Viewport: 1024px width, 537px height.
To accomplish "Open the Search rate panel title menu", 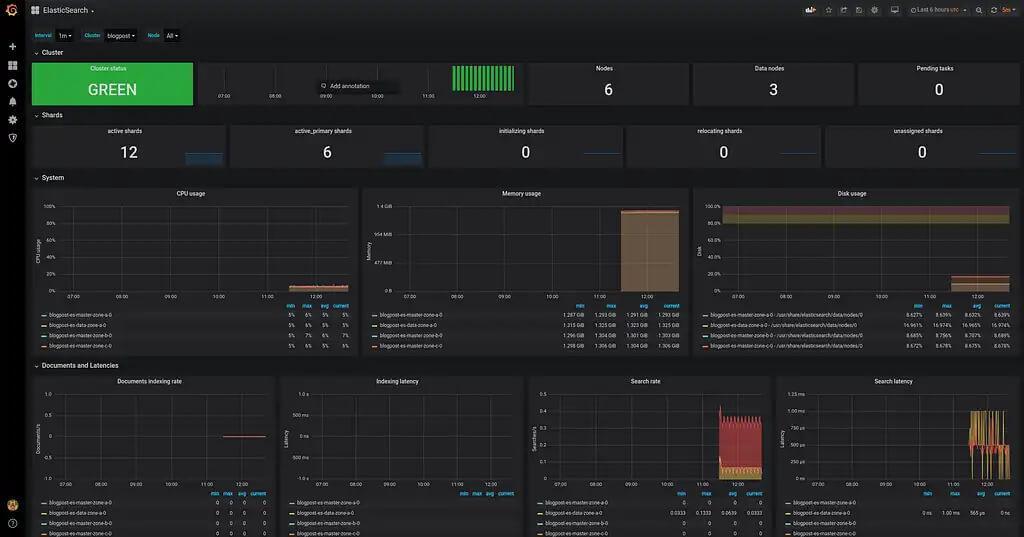I will [x=645, y=382].
